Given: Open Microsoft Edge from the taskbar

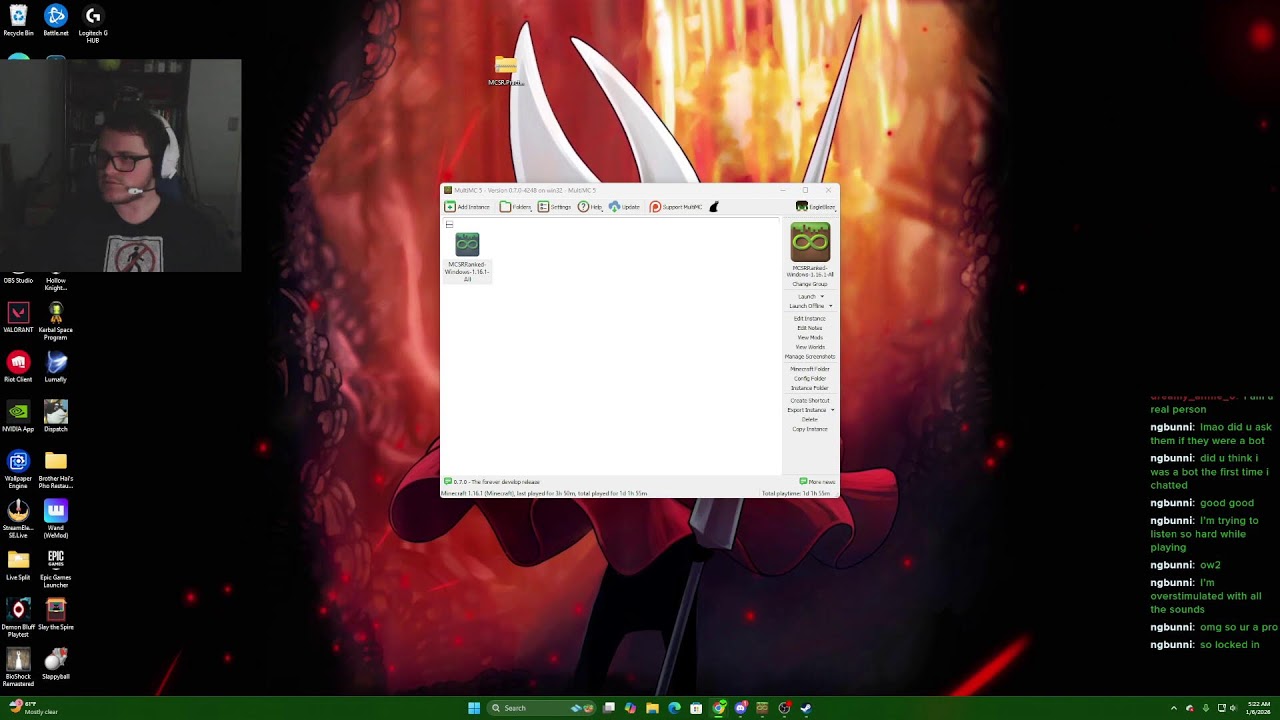Looking at the screenshot, I should [674, 708].
